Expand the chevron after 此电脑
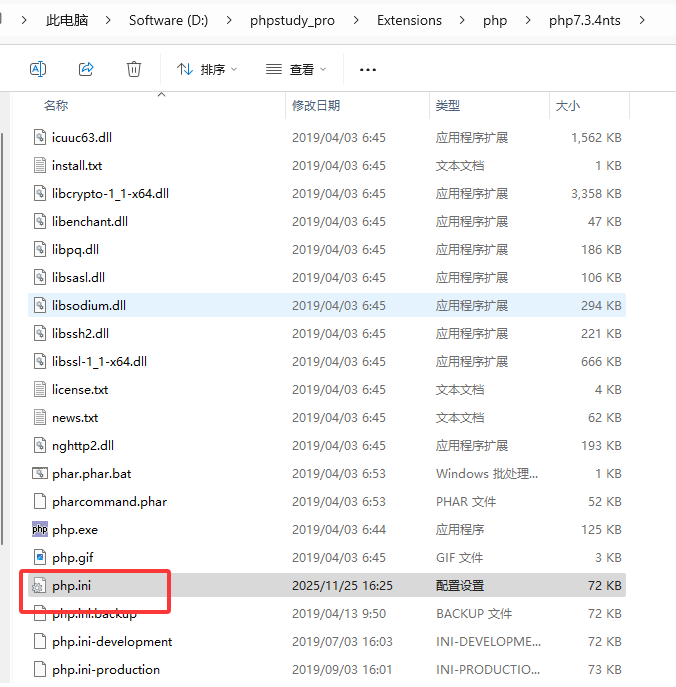This screenshot has width=676, height=687. 108,20
